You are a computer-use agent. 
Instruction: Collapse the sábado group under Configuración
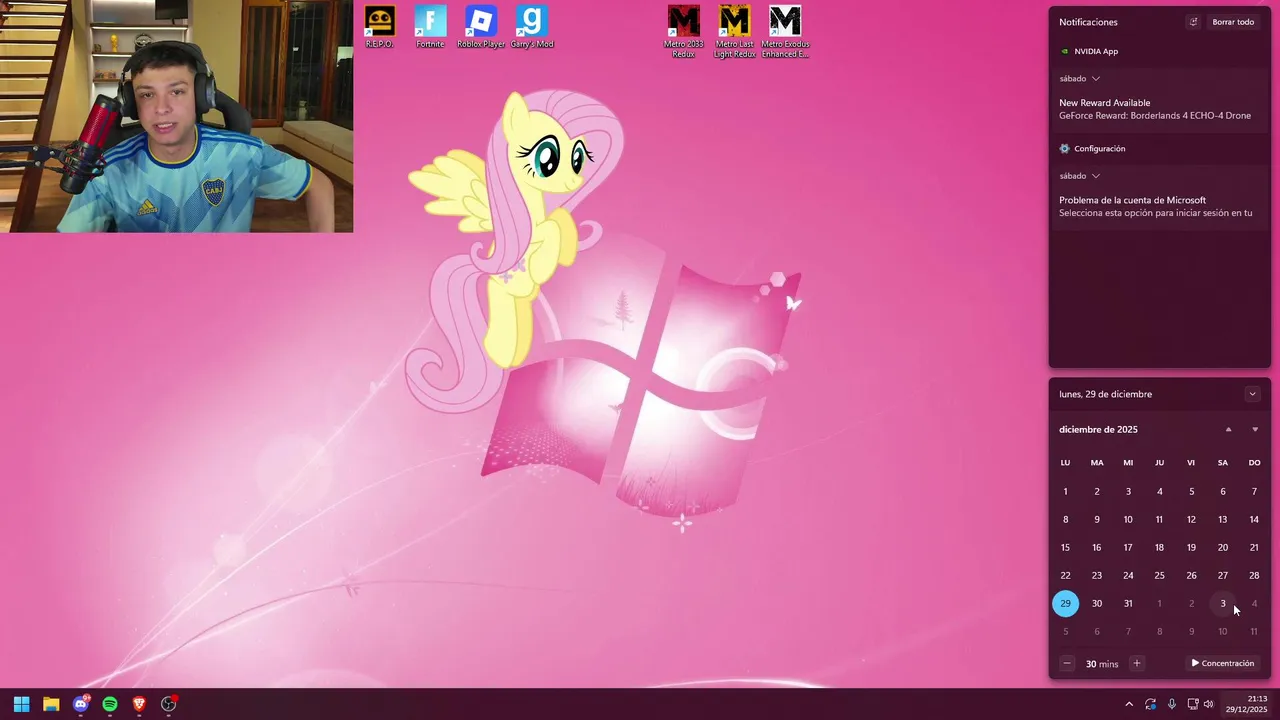[x=1080, y=176]
